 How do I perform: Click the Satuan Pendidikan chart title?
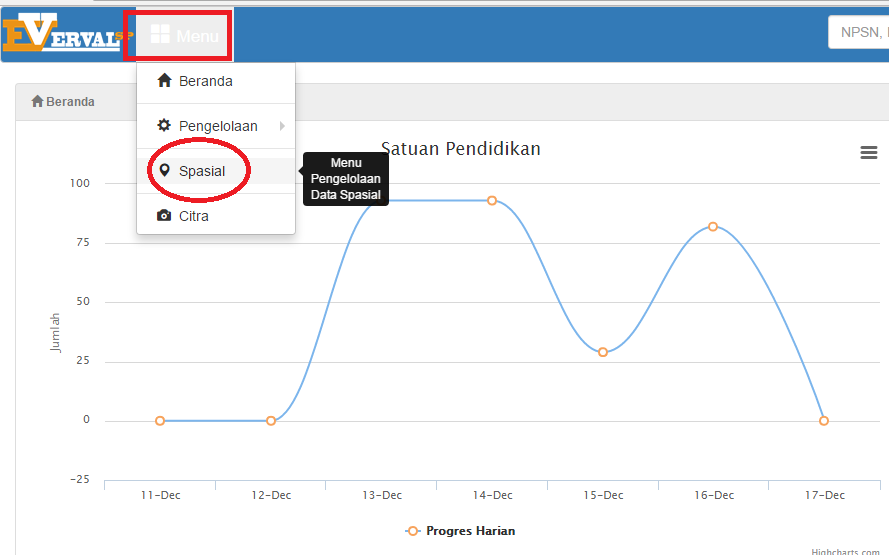pos(461,149)
